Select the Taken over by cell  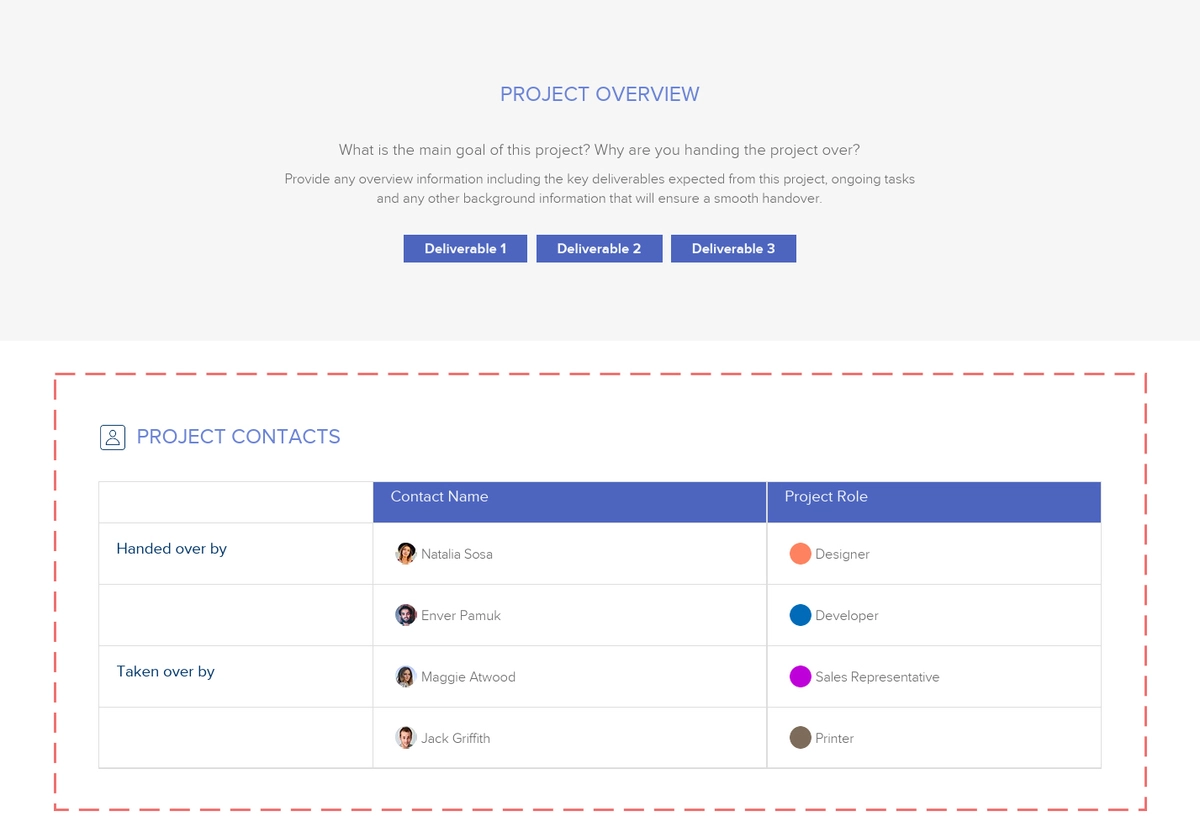166,672
